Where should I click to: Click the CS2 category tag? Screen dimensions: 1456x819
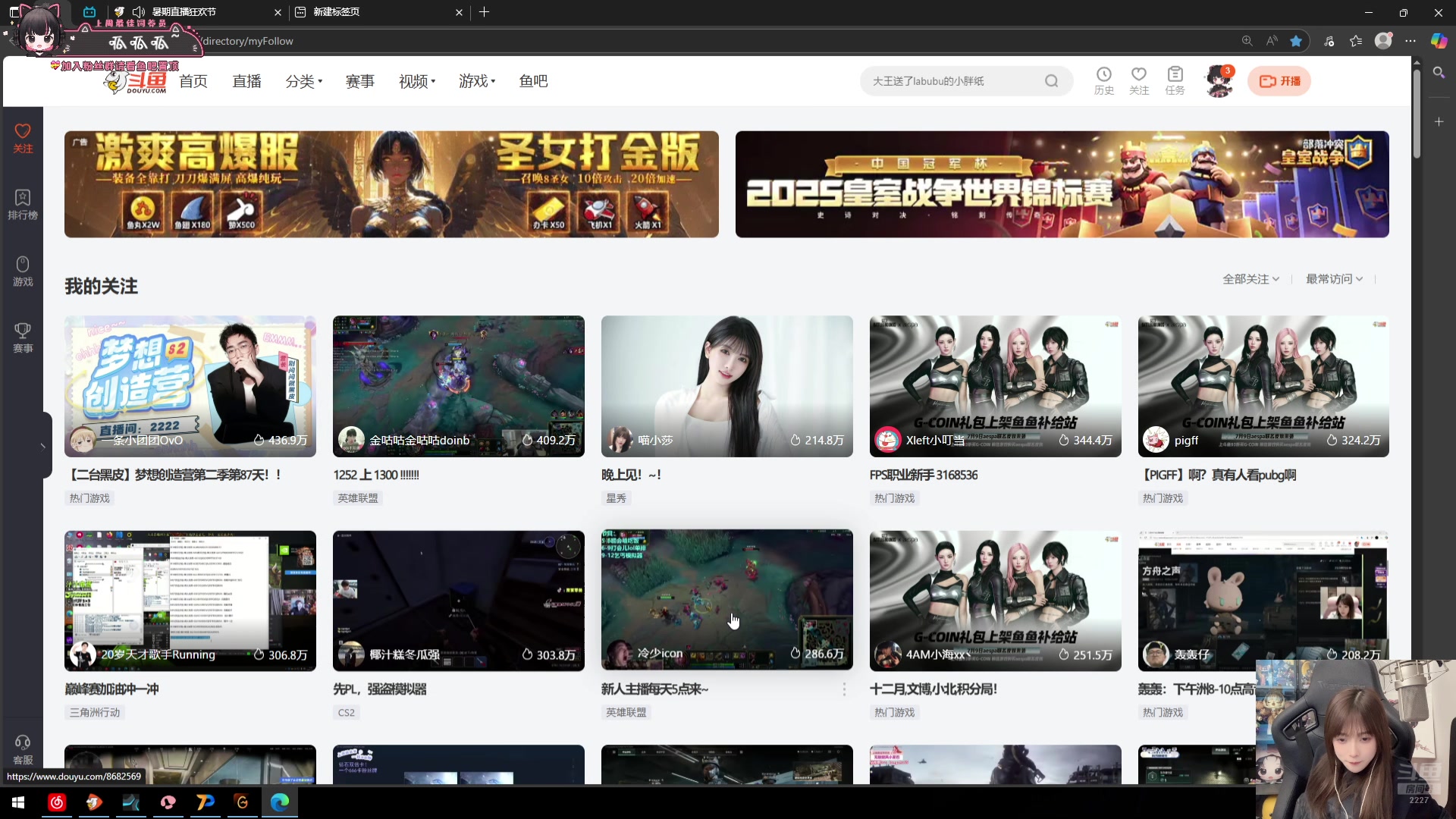click(x=347, y=713)
